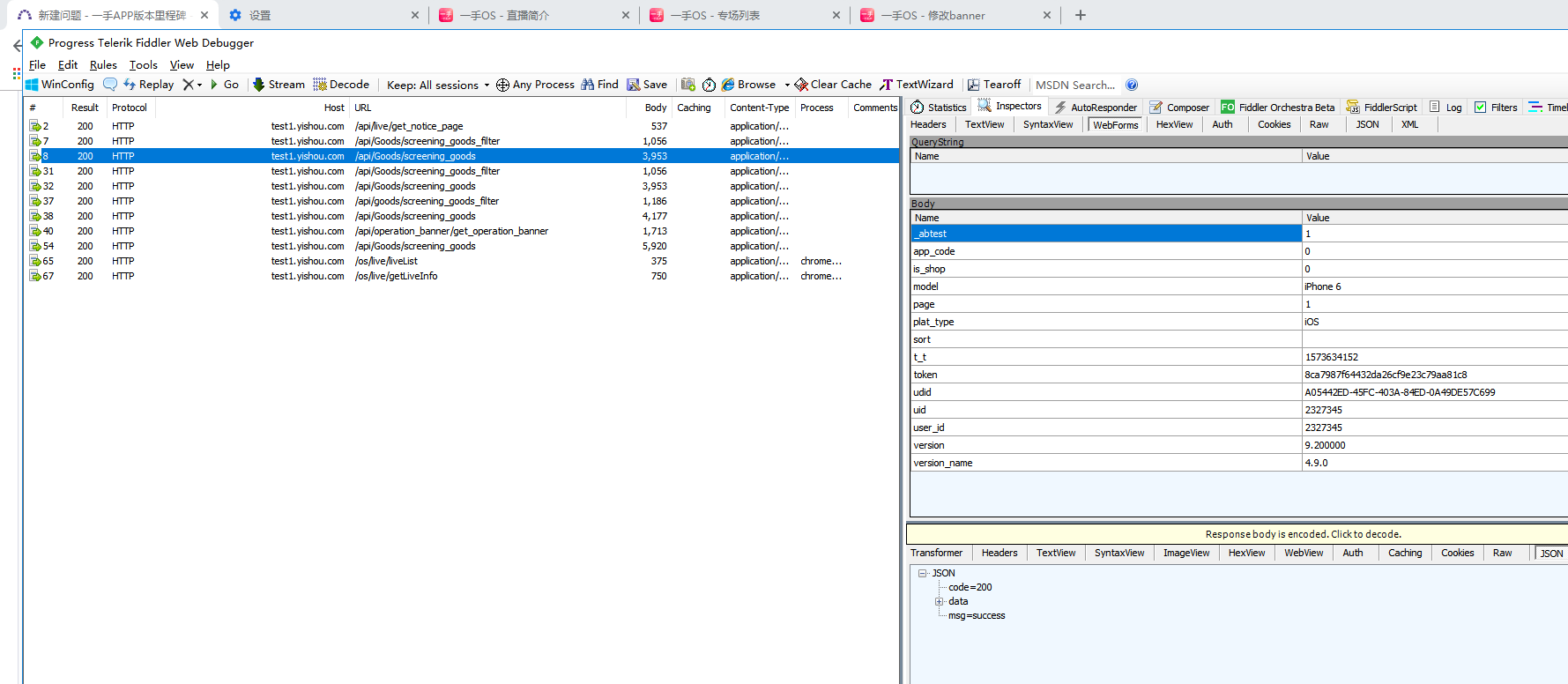Open the Keep: All sessions dropdown
Screen dimensions: 1568x684
click(x=438, y=85)
